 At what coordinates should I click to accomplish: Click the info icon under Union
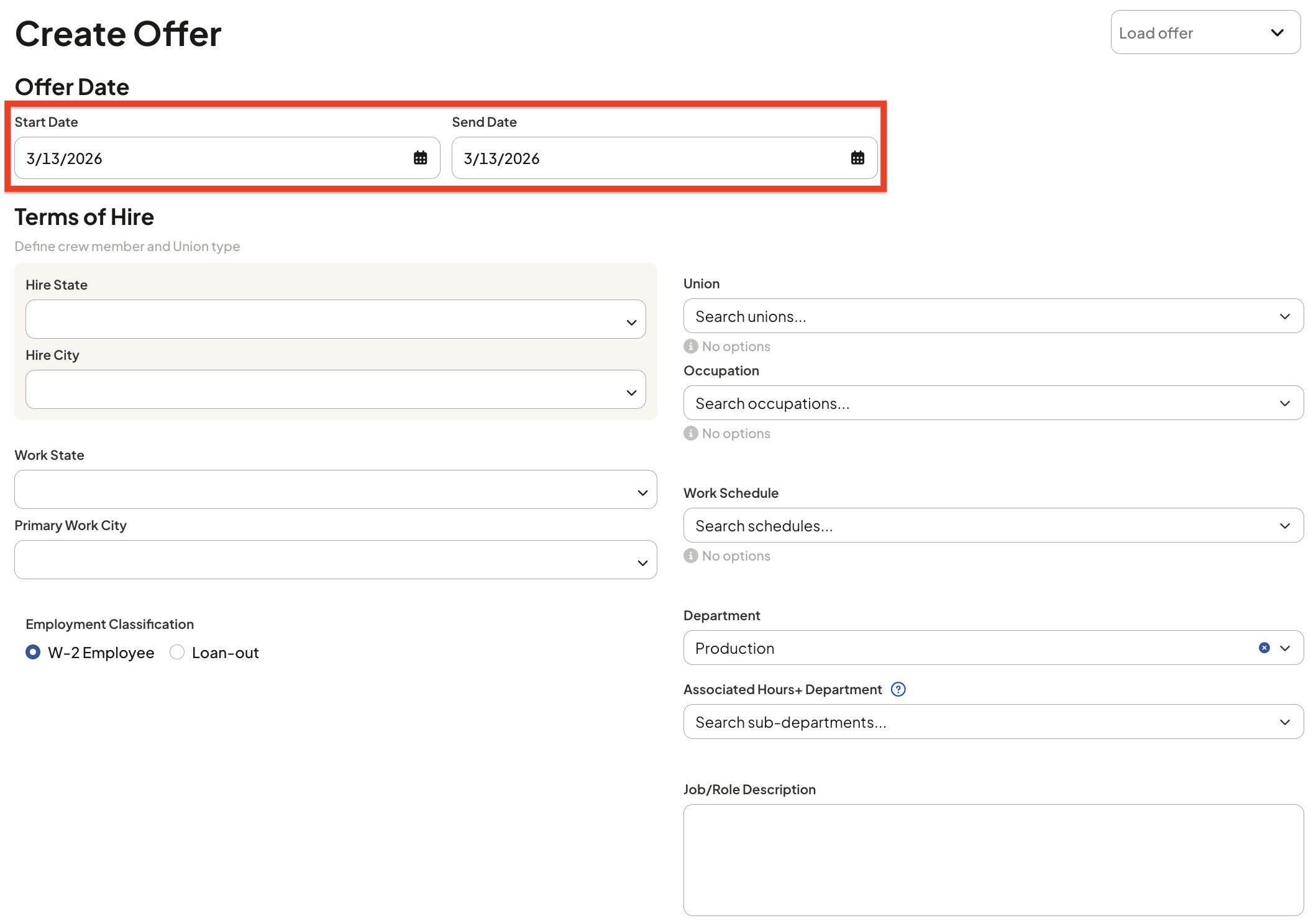[x=690, y=346]
